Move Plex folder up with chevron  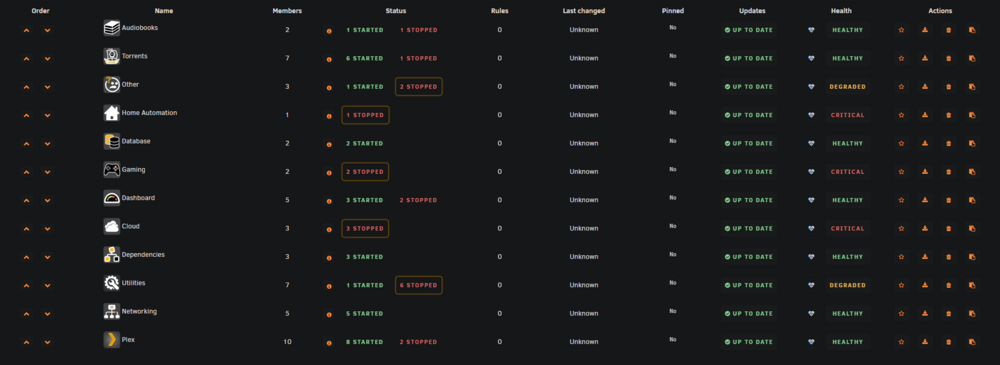(x=27, y=342)
